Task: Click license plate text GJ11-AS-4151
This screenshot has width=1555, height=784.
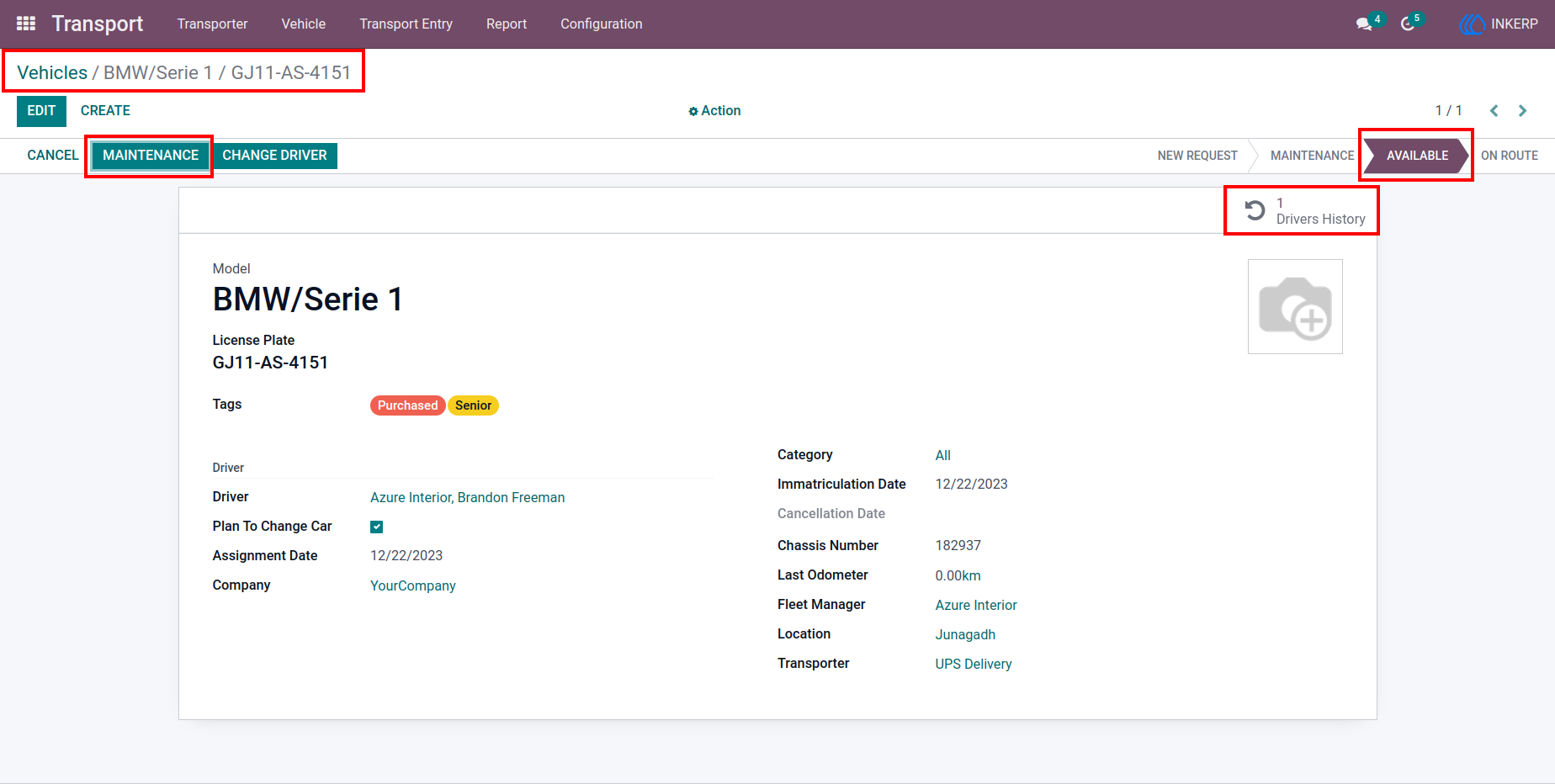Action: point(270,363)
